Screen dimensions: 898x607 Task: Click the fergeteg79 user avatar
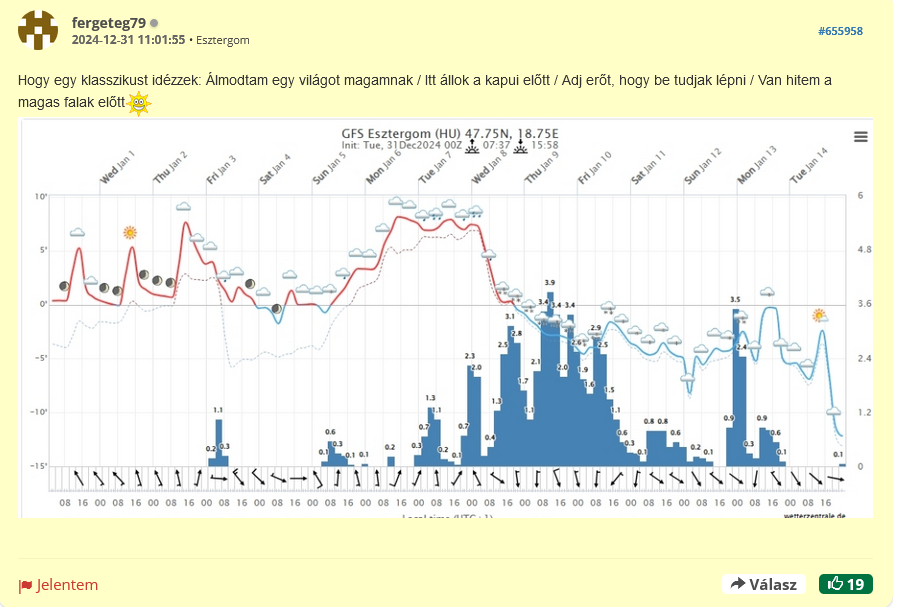[38, 30]
